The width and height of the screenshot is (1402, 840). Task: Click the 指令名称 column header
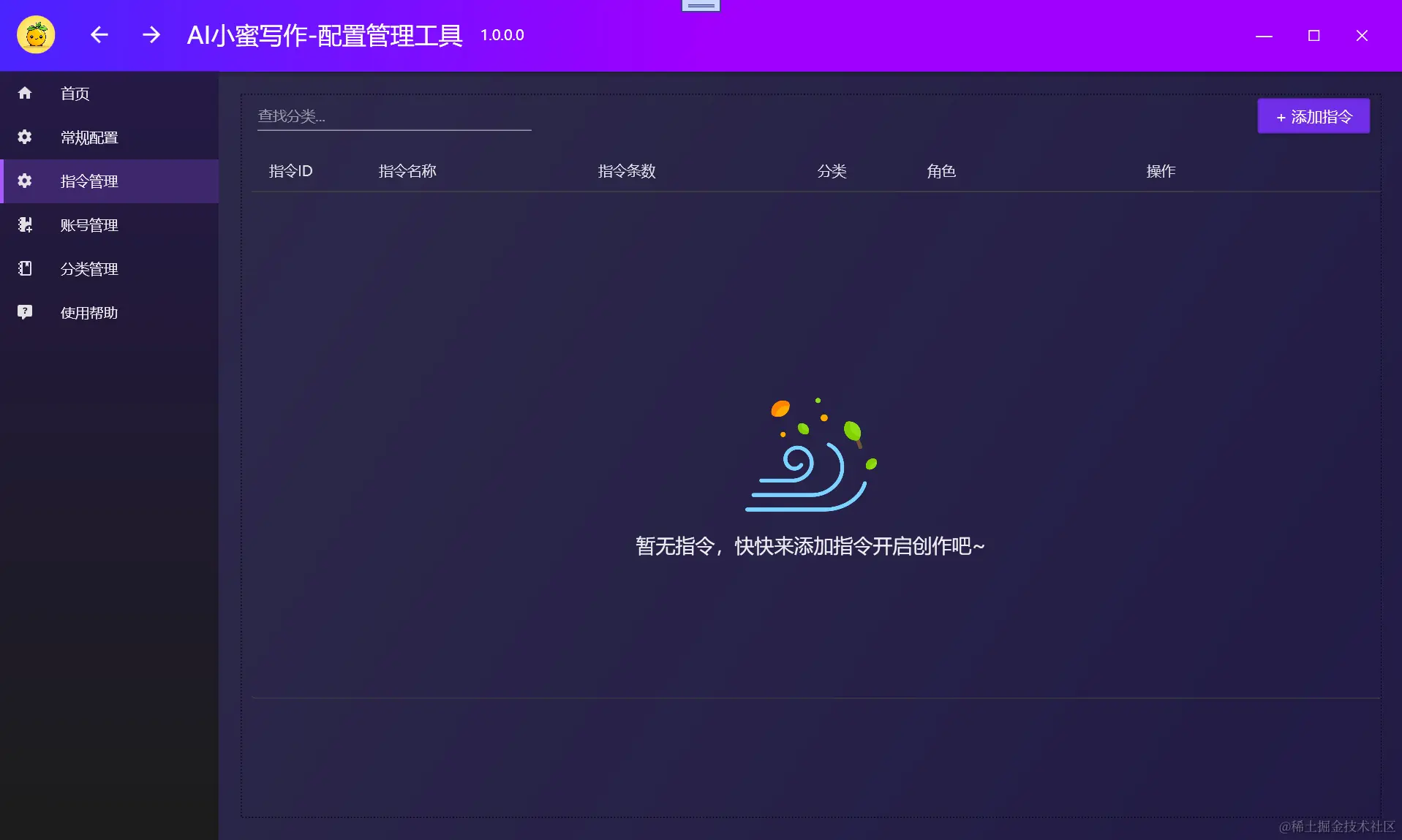pos(407,171)
